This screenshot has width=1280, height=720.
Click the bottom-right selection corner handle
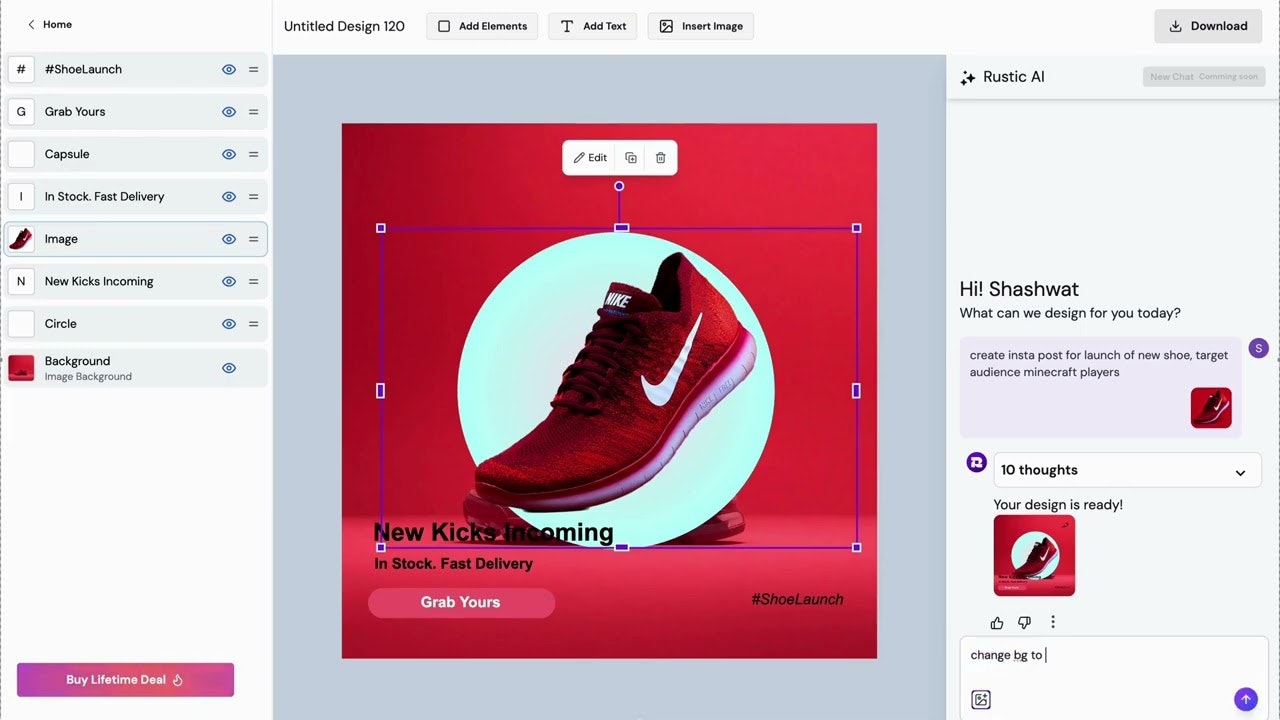(x=857, y=548)
